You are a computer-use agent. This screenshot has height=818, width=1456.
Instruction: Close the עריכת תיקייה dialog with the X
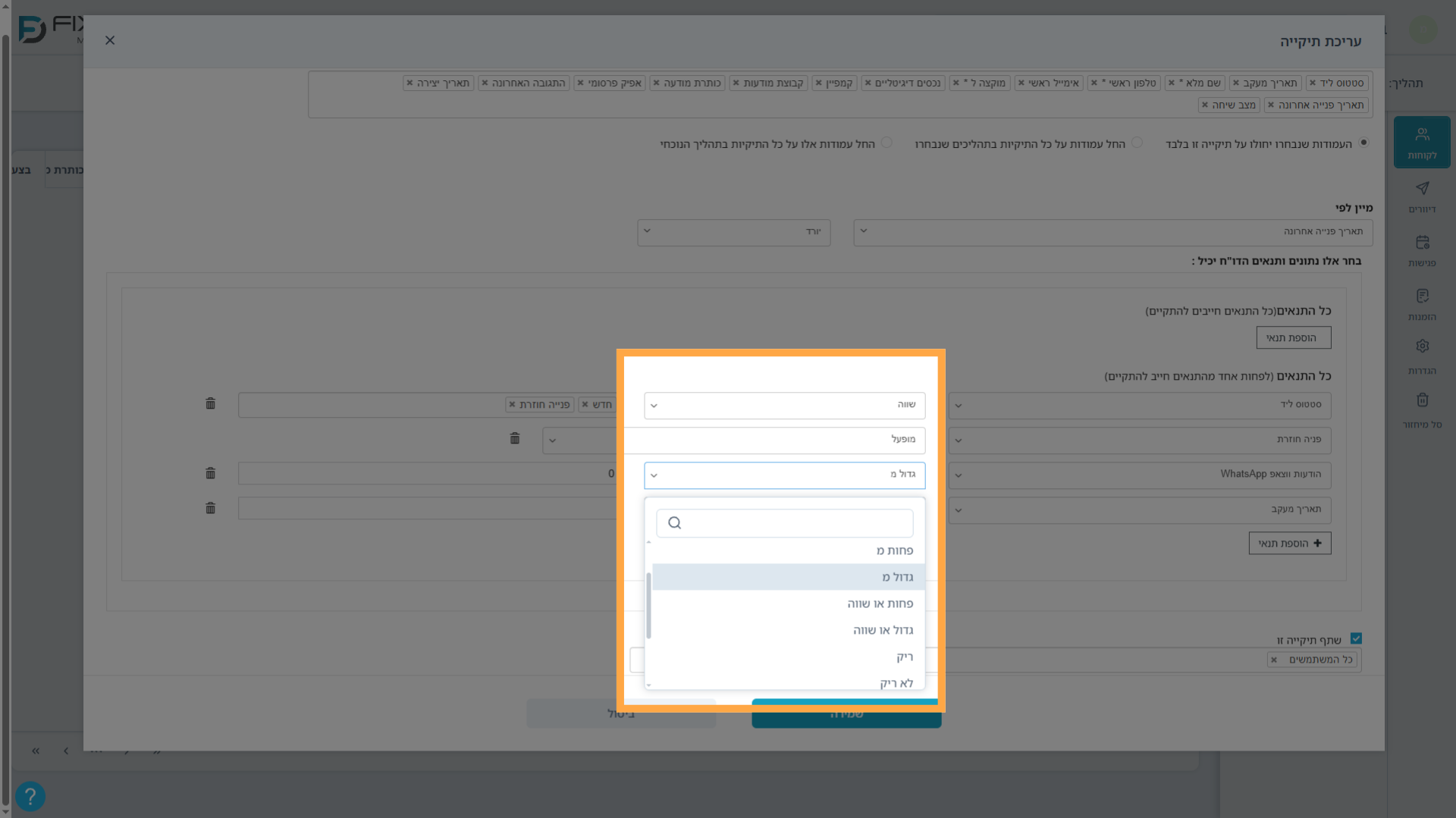tap(110, 40)
